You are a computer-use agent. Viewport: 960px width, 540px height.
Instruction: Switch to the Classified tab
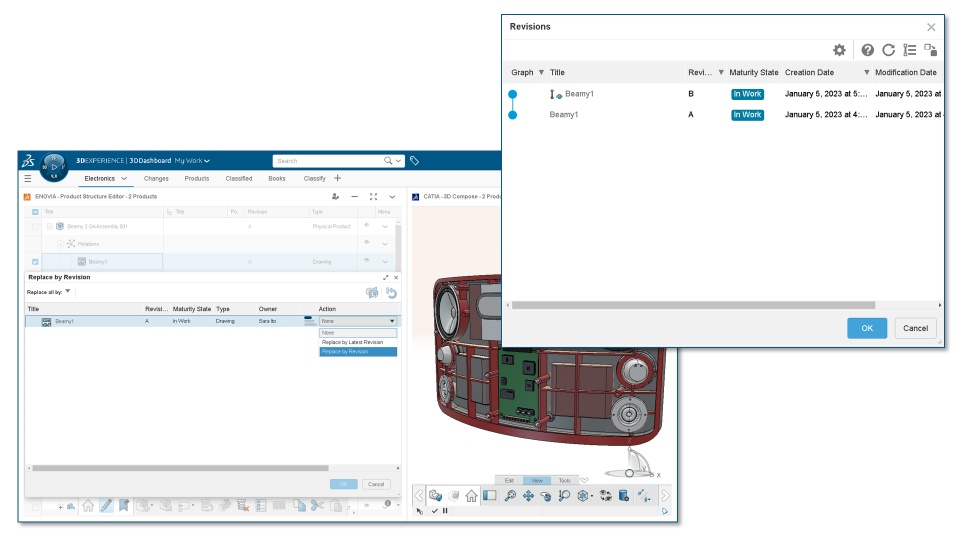click(x=239, y=179)
